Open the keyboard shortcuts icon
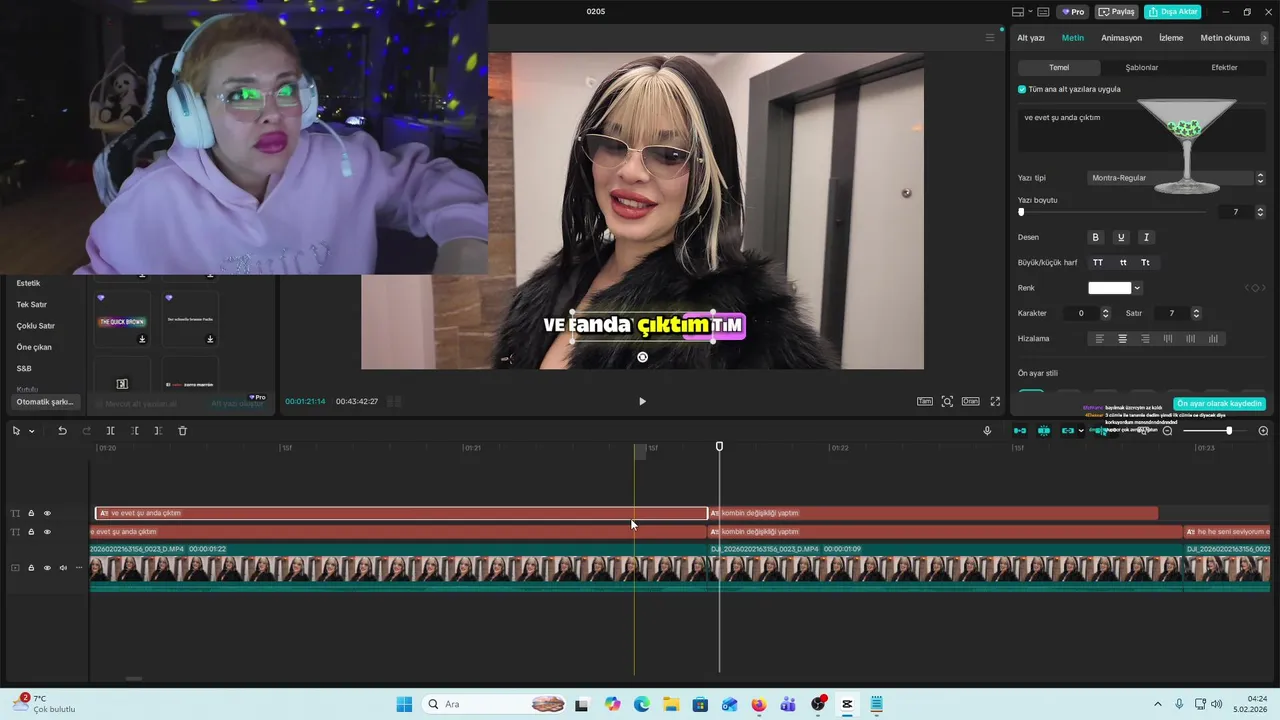 1043,12
